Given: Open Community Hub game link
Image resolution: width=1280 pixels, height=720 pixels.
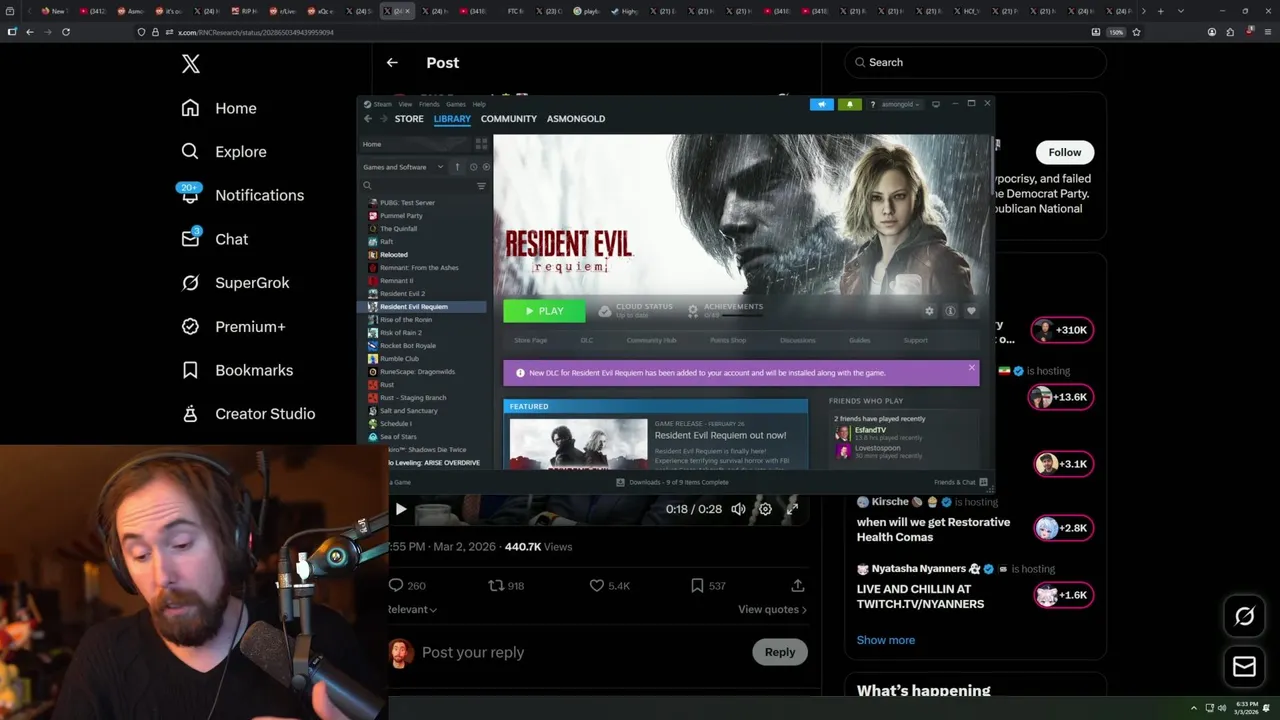Looking at the screenshot, I should (x=651, y=340).
